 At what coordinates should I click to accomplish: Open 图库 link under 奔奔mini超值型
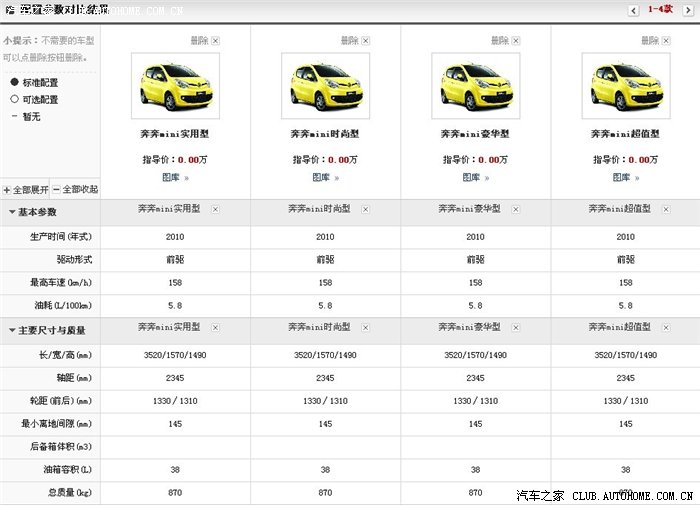pos(625,178)
